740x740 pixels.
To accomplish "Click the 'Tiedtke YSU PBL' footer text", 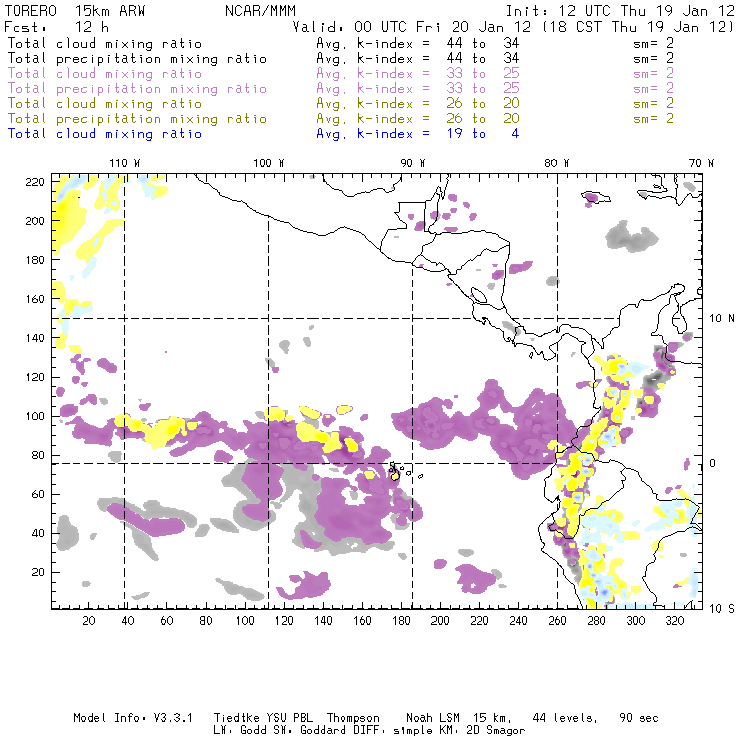I will coord(263,718).
